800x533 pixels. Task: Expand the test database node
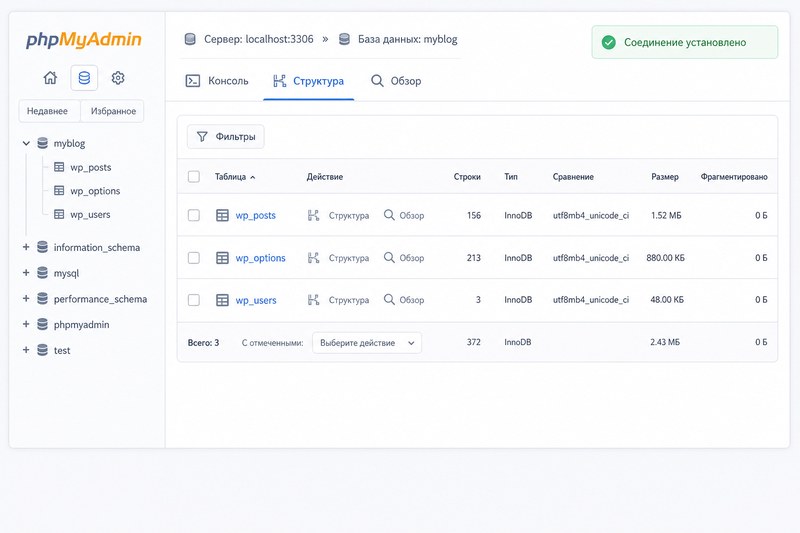point(26,349)
